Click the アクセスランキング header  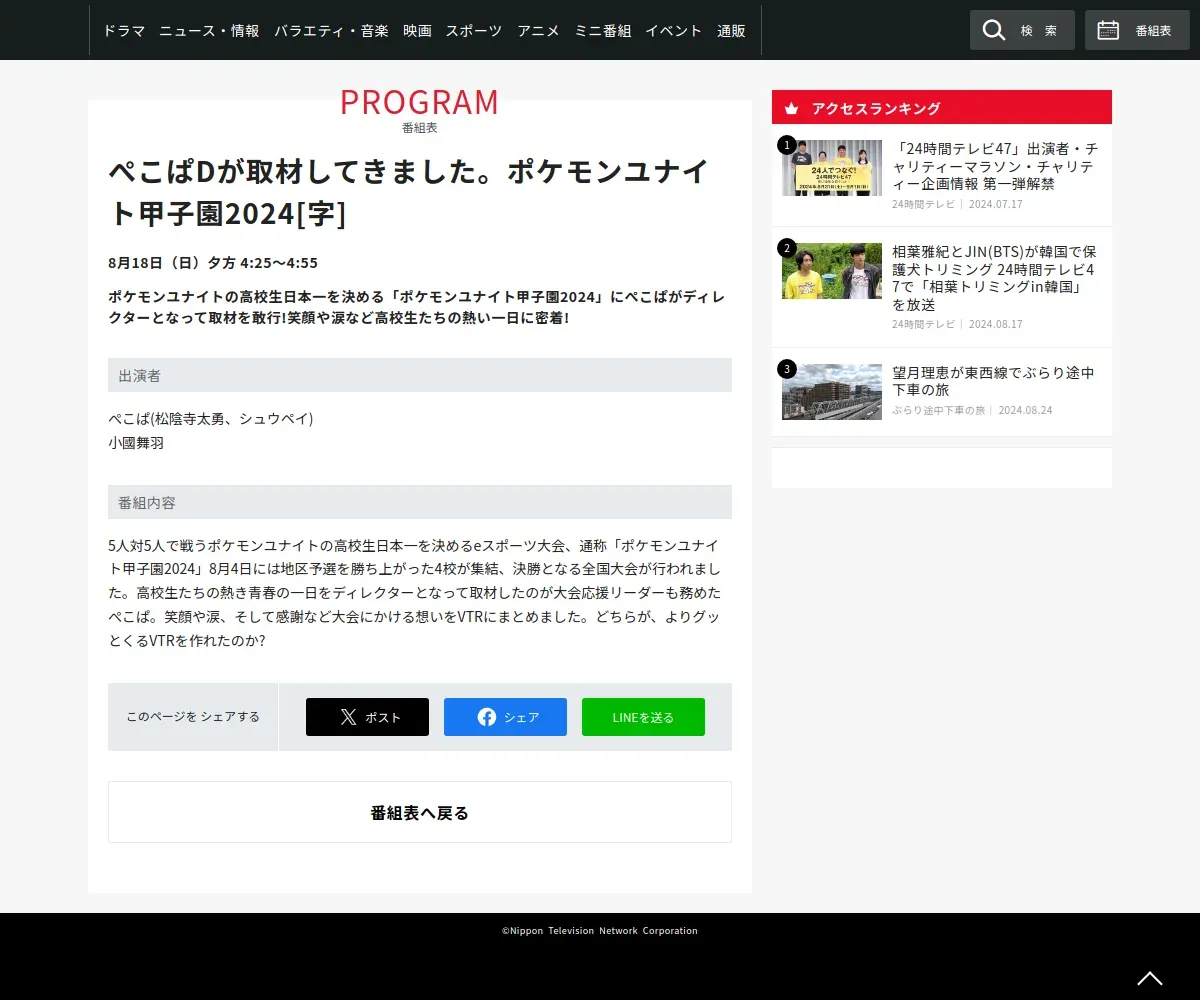tap(942, 108)
